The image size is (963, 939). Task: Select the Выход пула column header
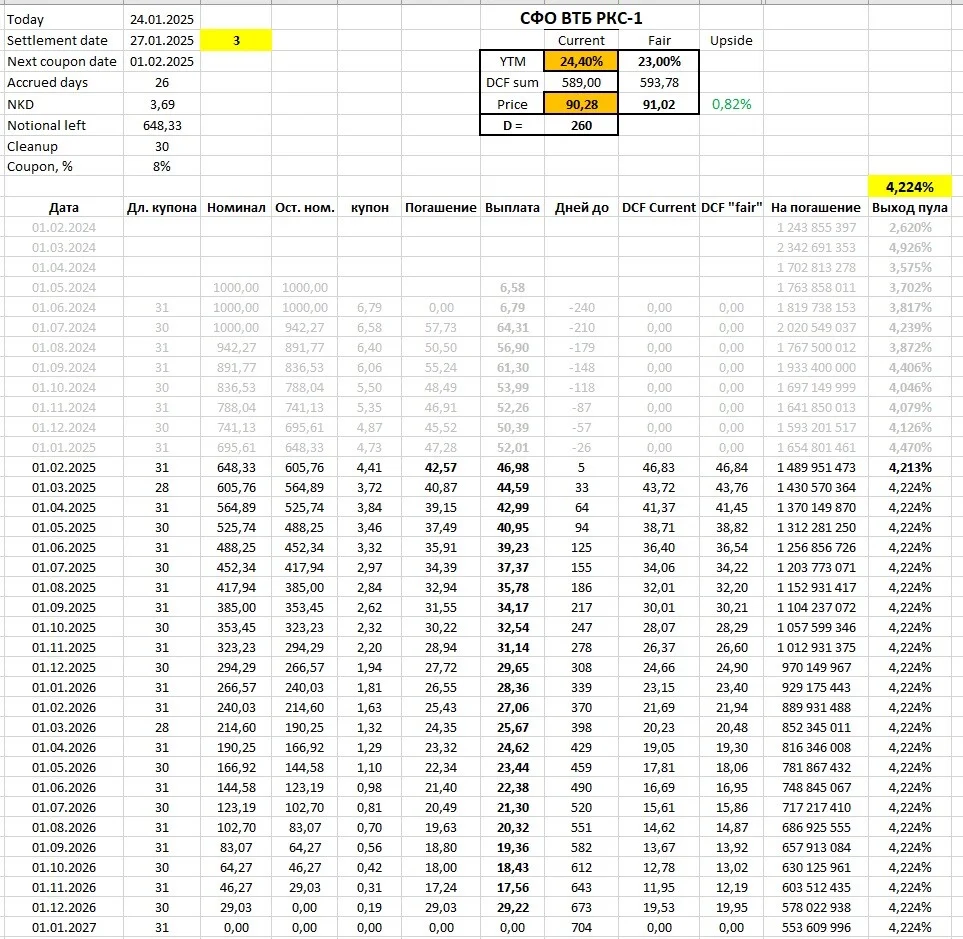(910, 208)
